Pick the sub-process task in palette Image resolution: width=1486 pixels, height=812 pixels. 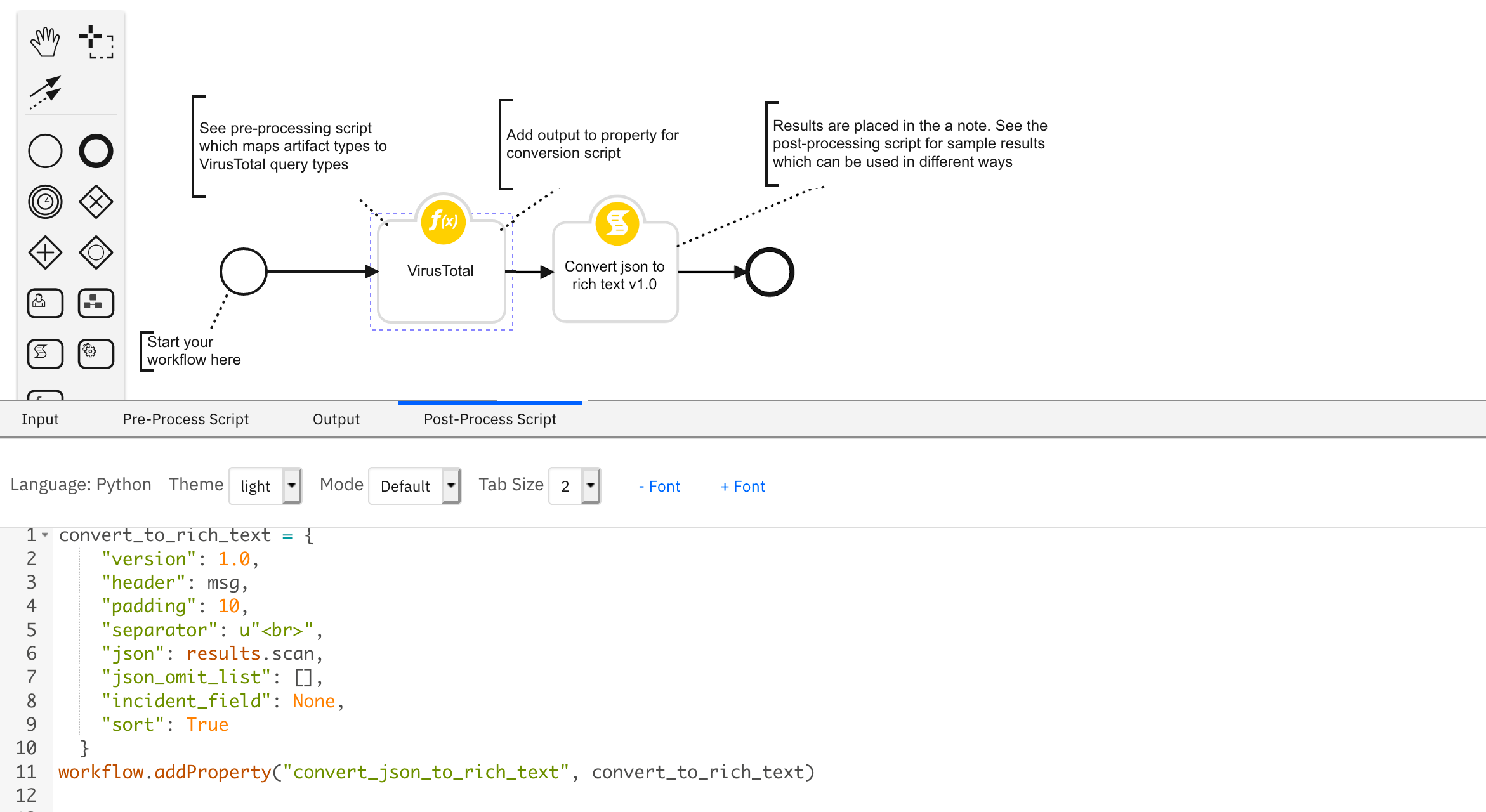[x=96, y=303]
